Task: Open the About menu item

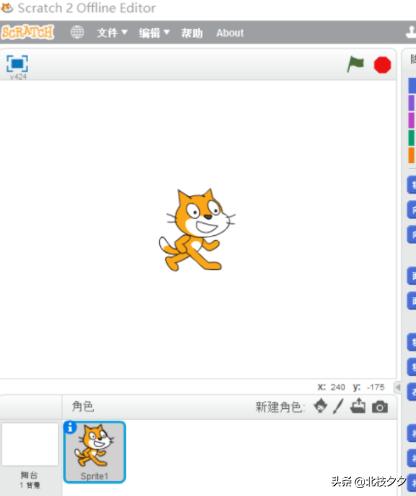Action: pos(230,33)
